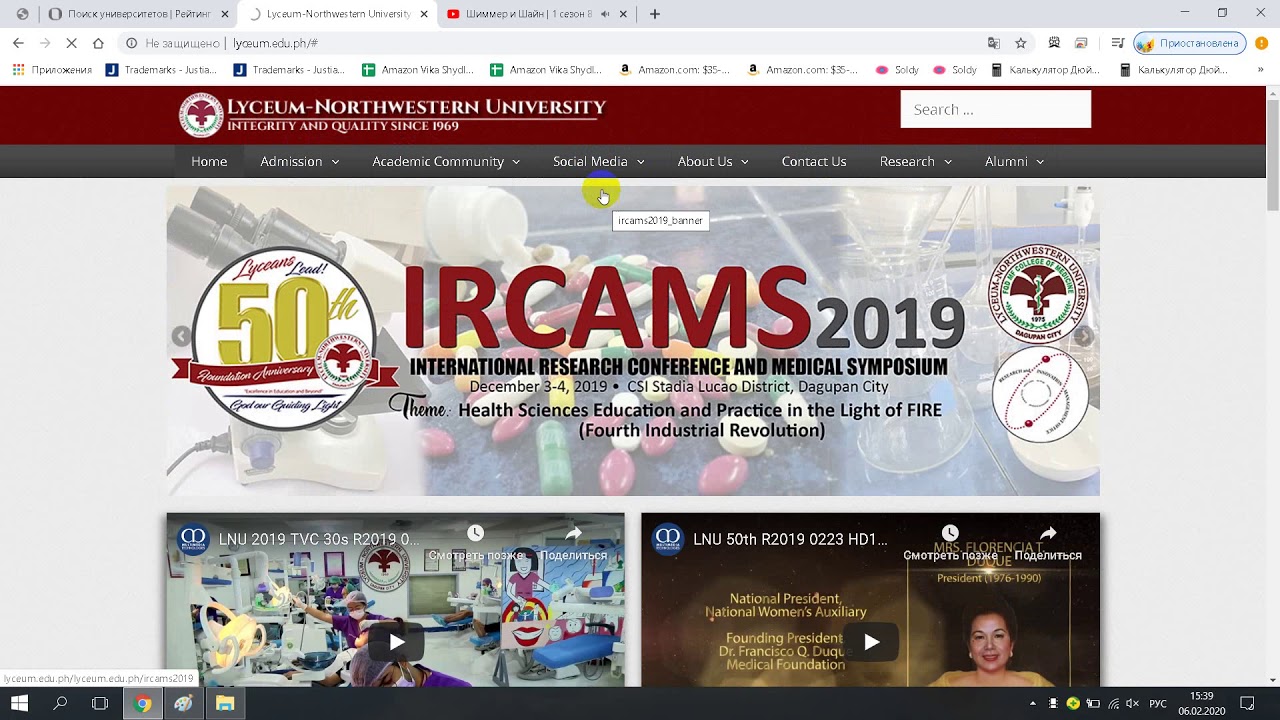Stop loading the current page
This screenshot has height=720, width=1280.
pos(72,43)
